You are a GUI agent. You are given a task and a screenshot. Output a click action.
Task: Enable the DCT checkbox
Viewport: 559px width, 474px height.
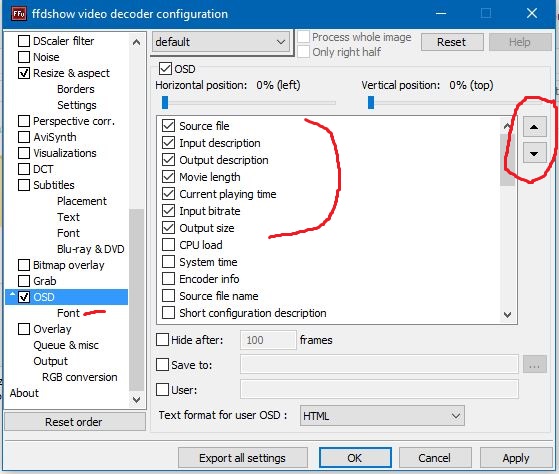[24, 169]
